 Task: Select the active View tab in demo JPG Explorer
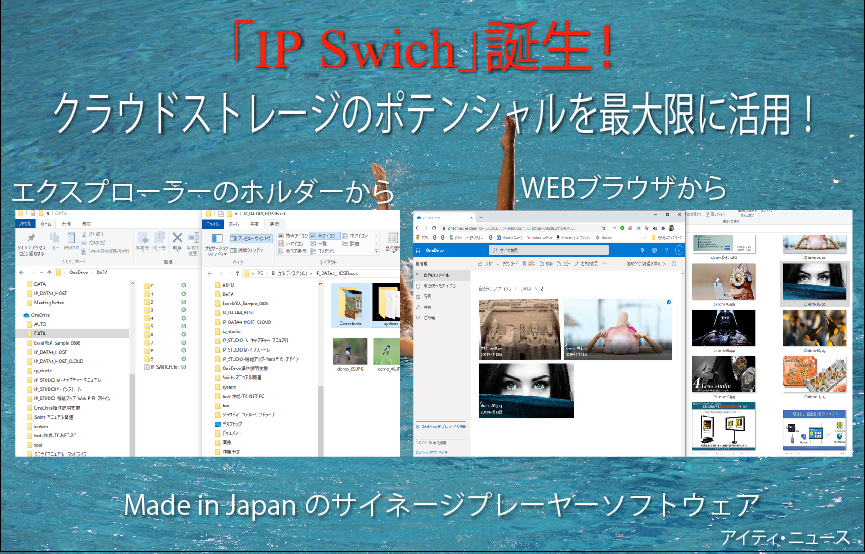274,224
